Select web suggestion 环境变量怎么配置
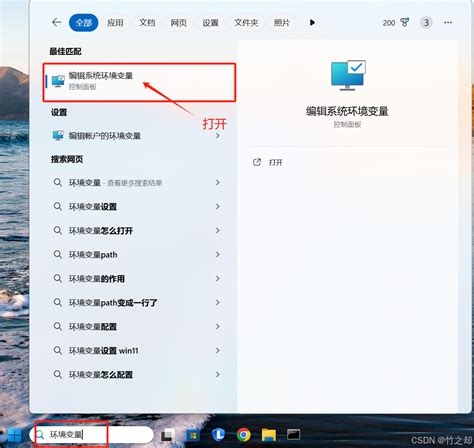Viewport: 474px width, 448px height. pyautogui.click(x=137, y=375)
